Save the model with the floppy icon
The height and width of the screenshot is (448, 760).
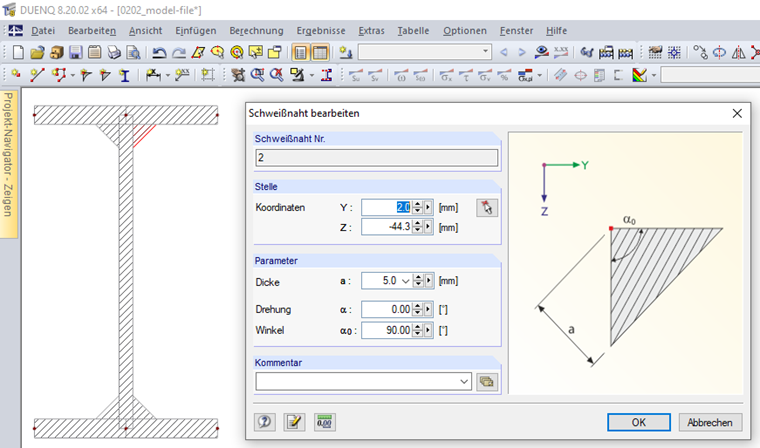(76, 52)
